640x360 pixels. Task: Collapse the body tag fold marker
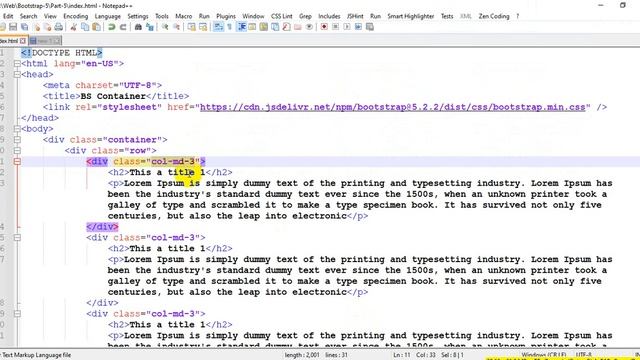tap(17, 129)
